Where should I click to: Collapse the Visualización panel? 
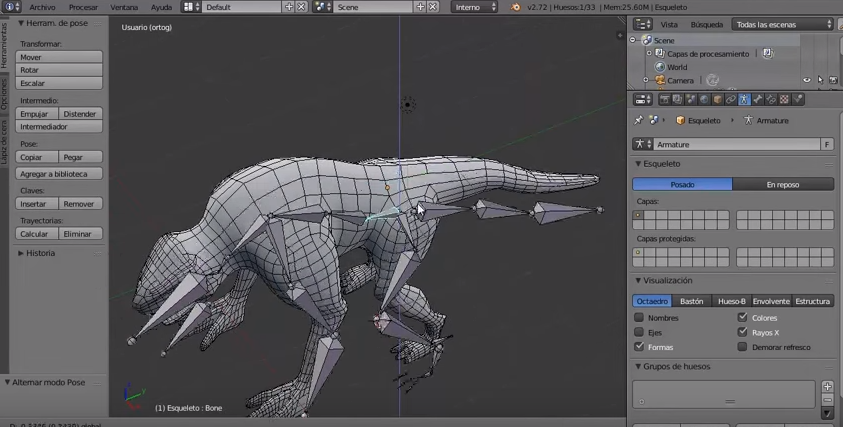tap(638, 280)
